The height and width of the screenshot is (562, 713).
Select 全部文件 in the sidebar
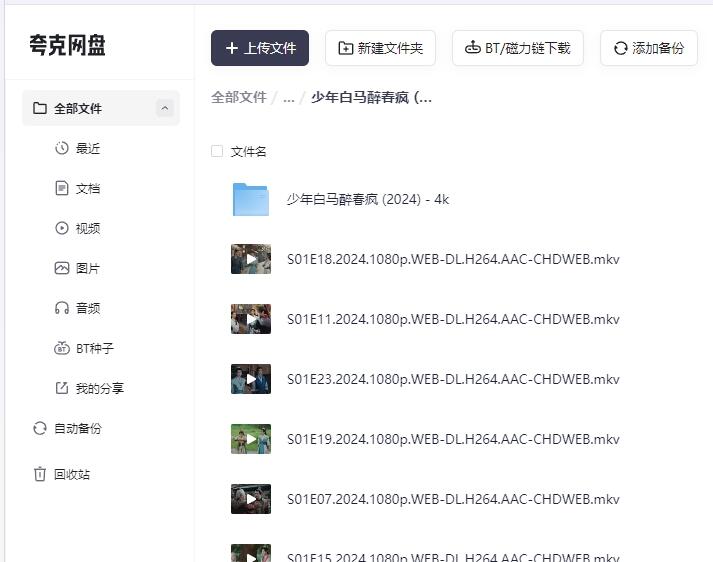coord(101,108)
